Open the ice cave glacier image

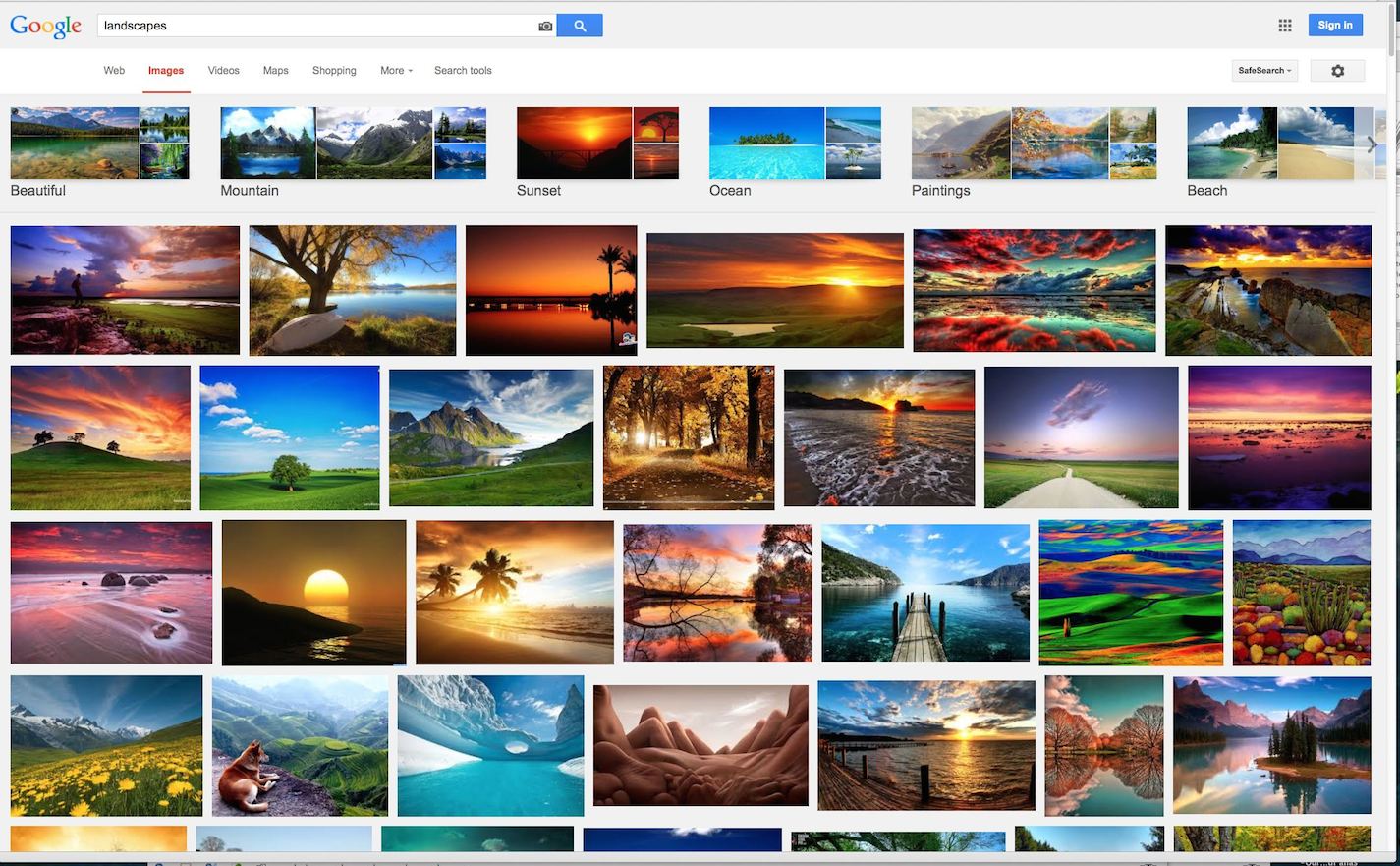pos(490,745)
